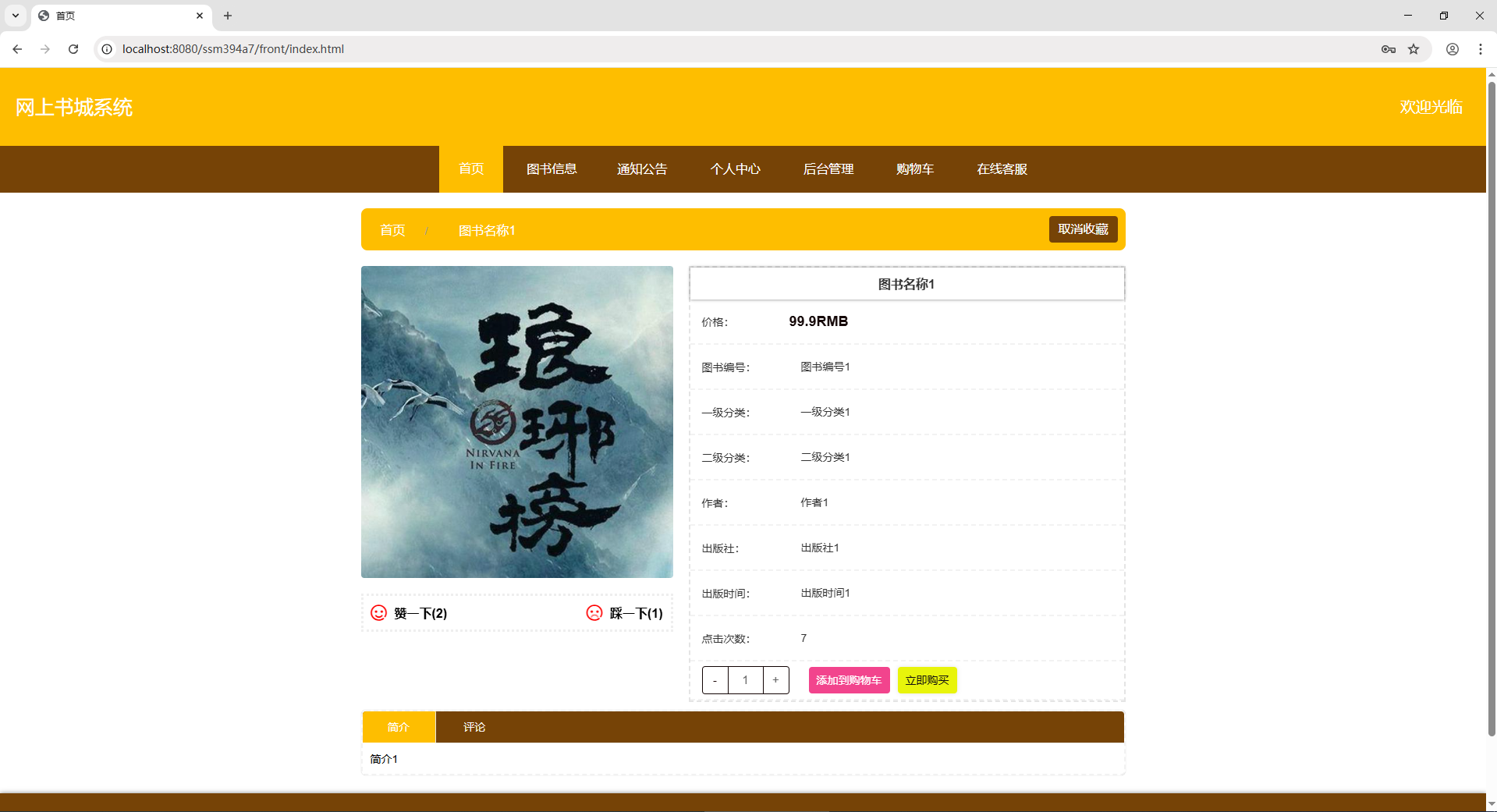Click the 添加到购物车 button
Image resolution: width=1497 pixels, height=812 pixels.
[x=849, y=680]
